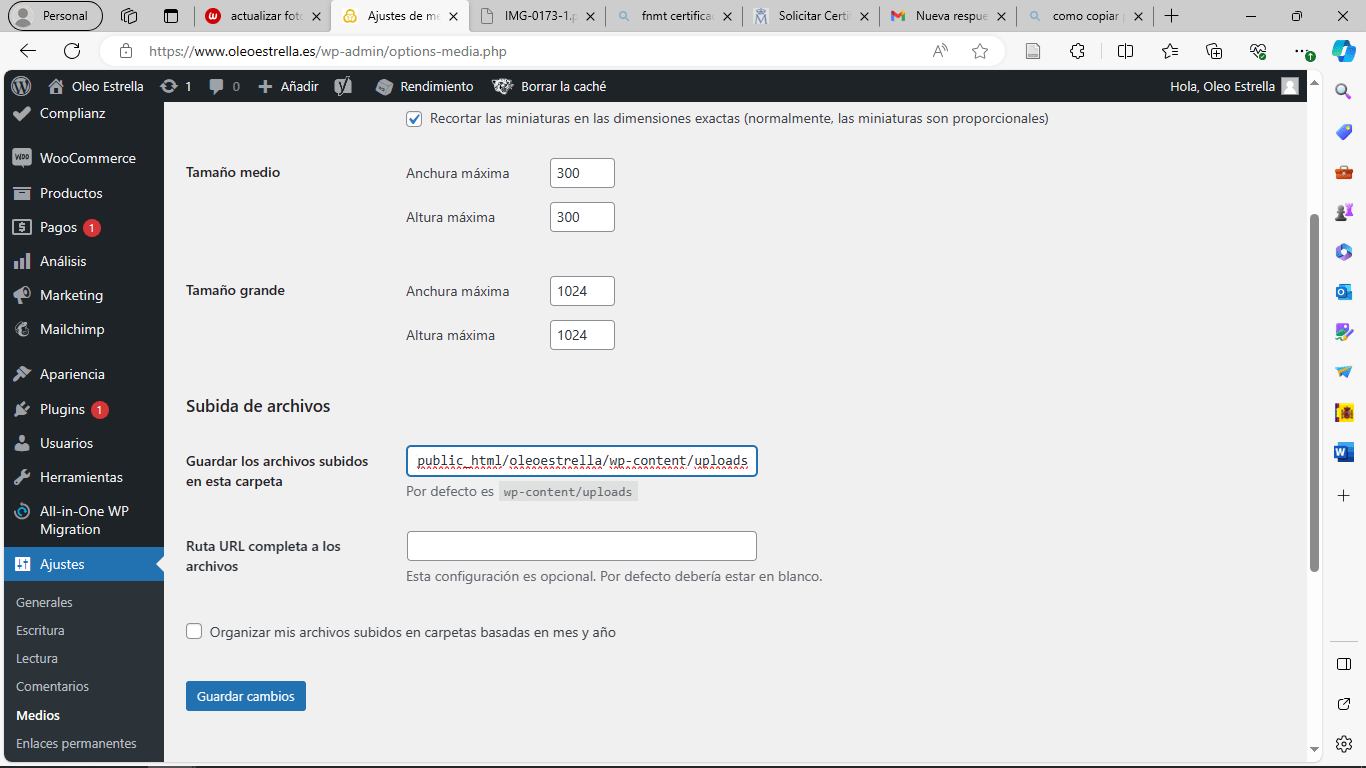Image resolution: width=1366 pixels, height=768 pixels.
Task: Open All-in-One WP Migration
Action: tap(83, 520)
